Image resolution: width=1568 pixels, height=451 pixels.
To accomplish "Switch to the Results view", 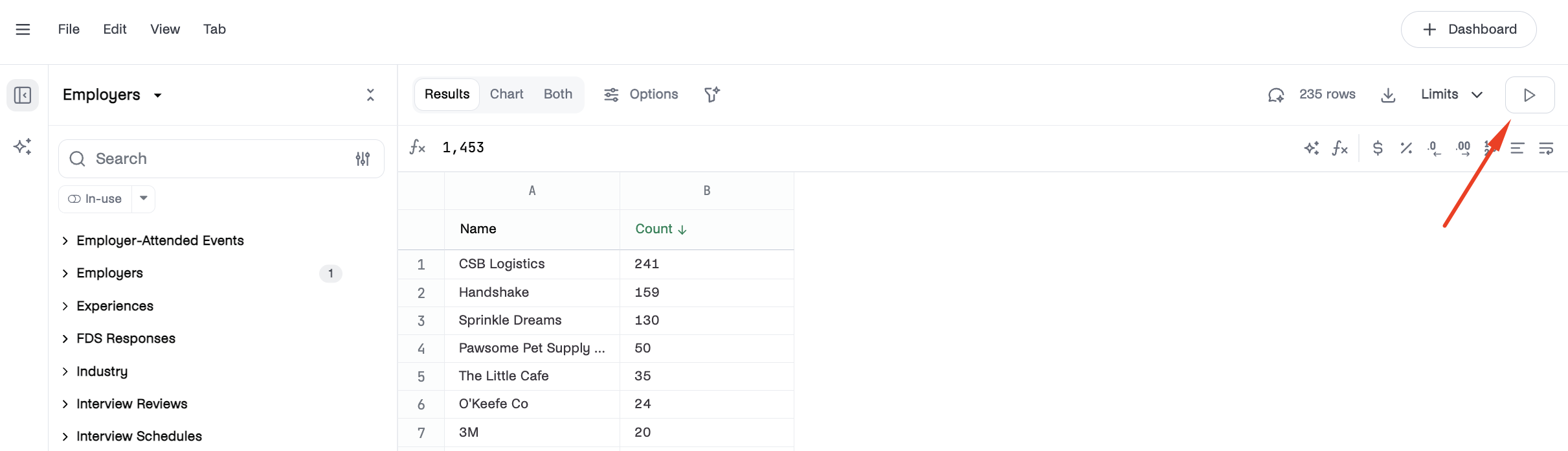I will click(x=447, y=95).
